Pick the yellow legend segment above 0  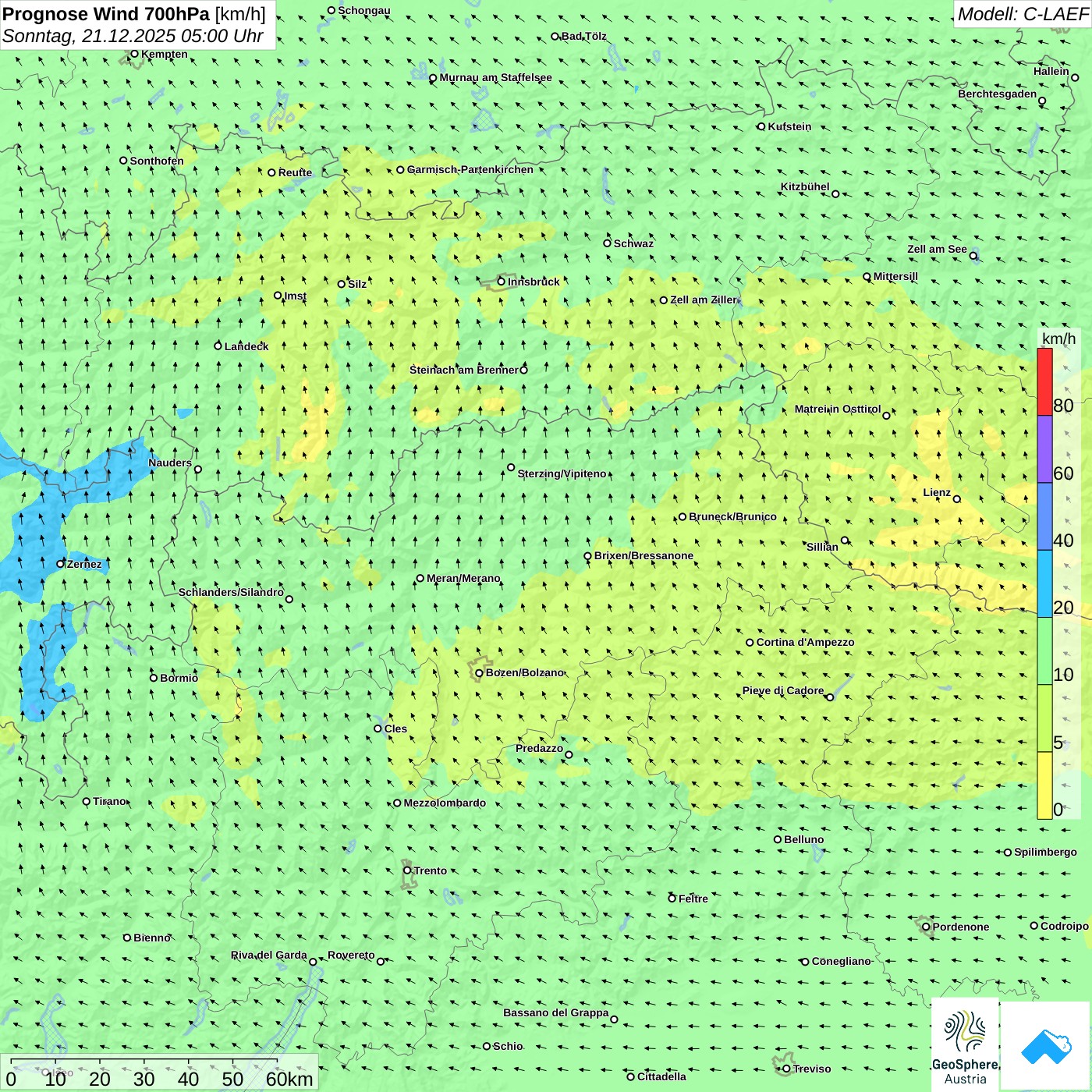[1044, 785]
